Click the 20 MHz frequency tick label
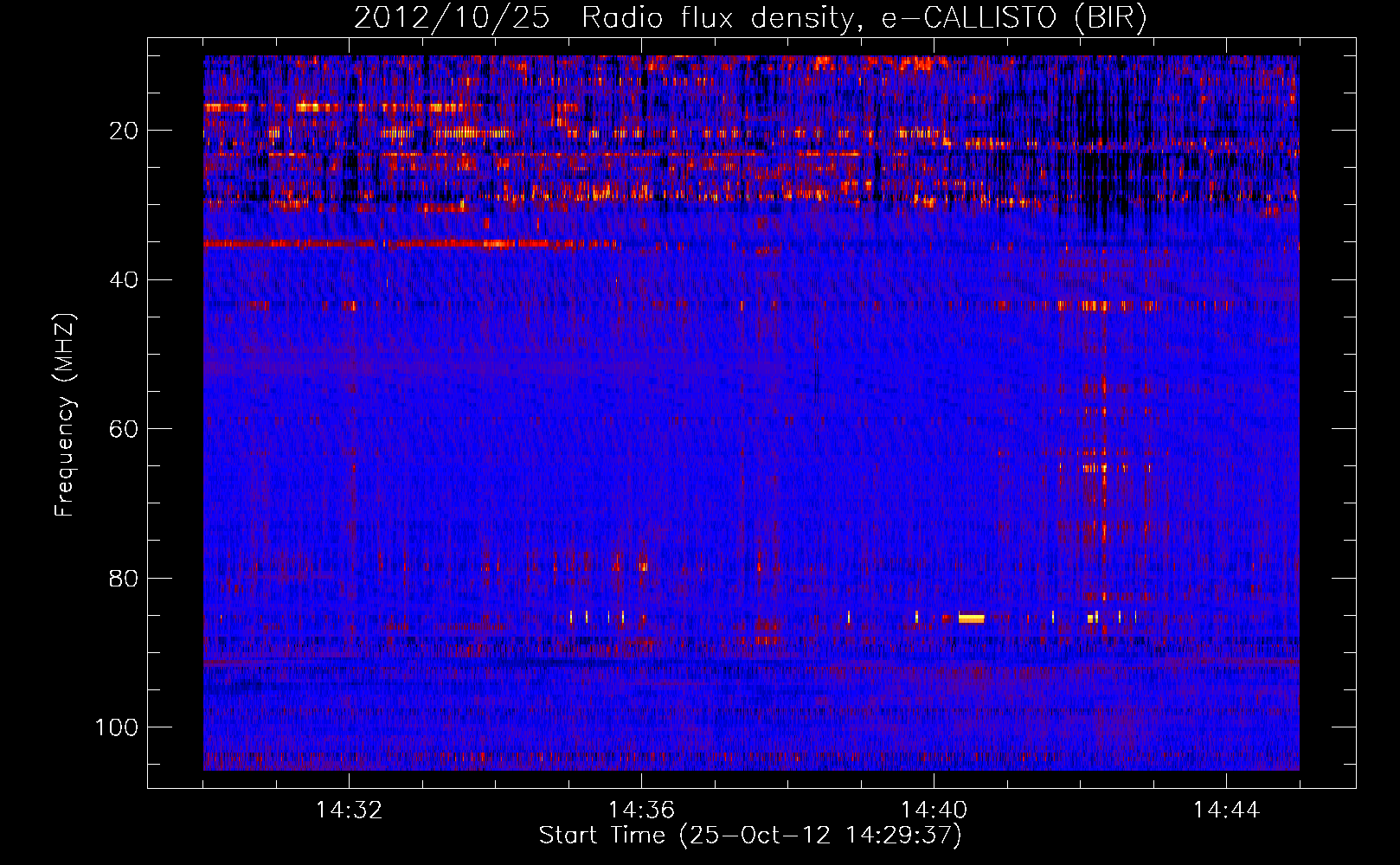Image resolution: width=1400 pixels, height=865 pixels. (124, 131)
